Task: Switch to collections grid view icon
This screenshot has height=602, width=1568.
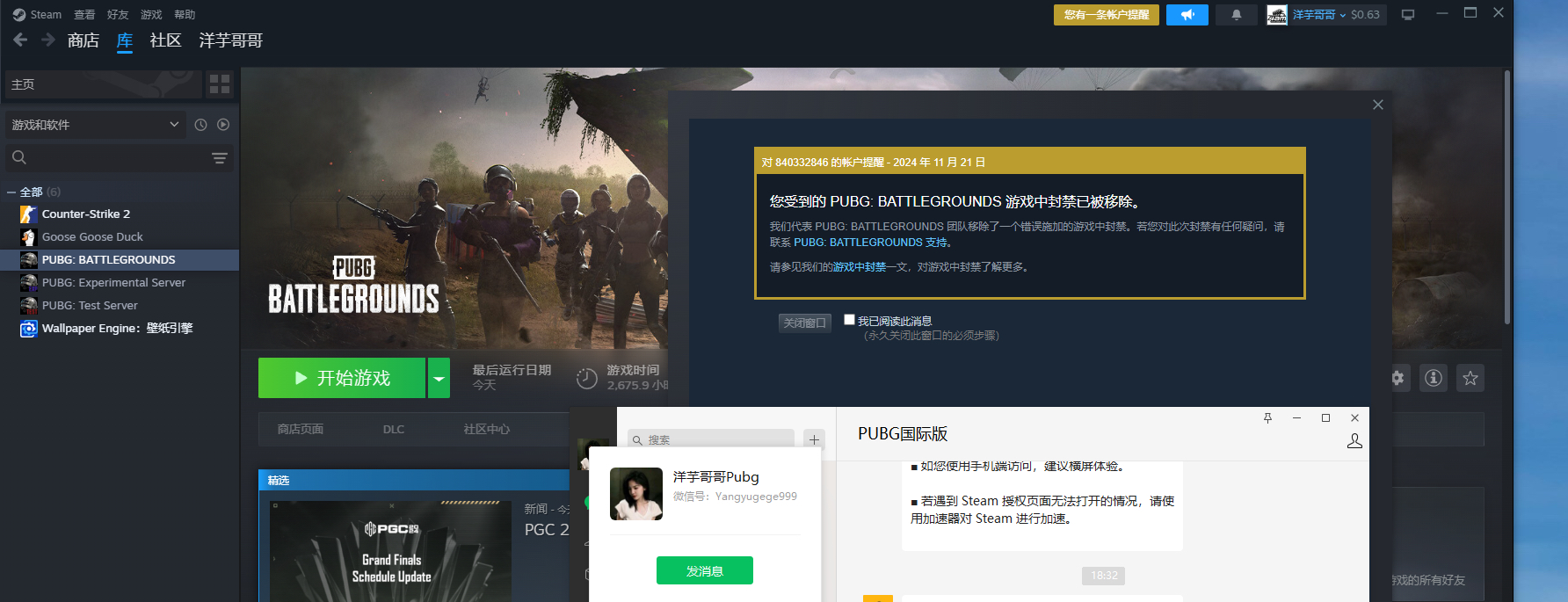Action: pyautogui.click(x=220, y=84)
